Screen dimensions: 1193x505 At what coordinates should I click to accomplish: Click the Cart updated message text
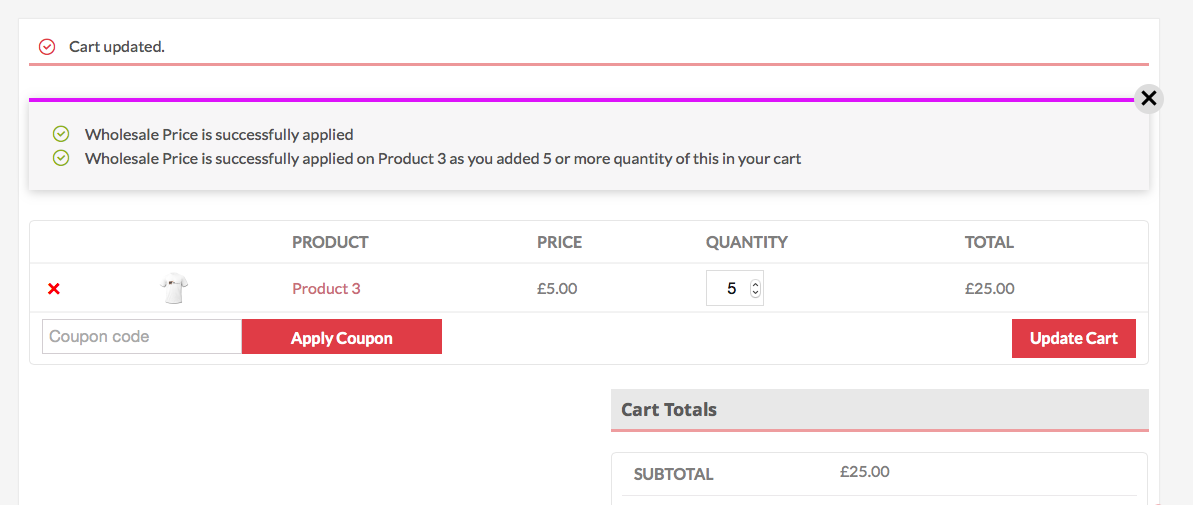click(117, 47)
